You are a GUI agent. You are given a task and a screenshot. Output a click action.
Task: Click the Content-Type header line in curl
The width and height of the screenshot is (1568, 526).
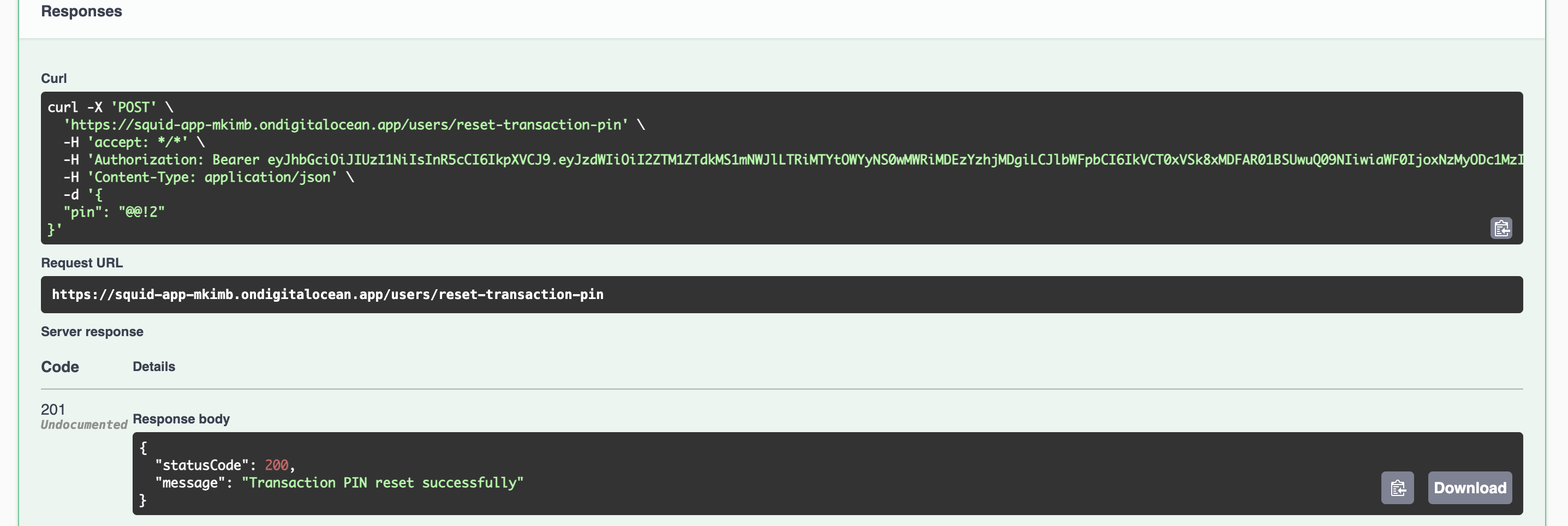(208, 178)
